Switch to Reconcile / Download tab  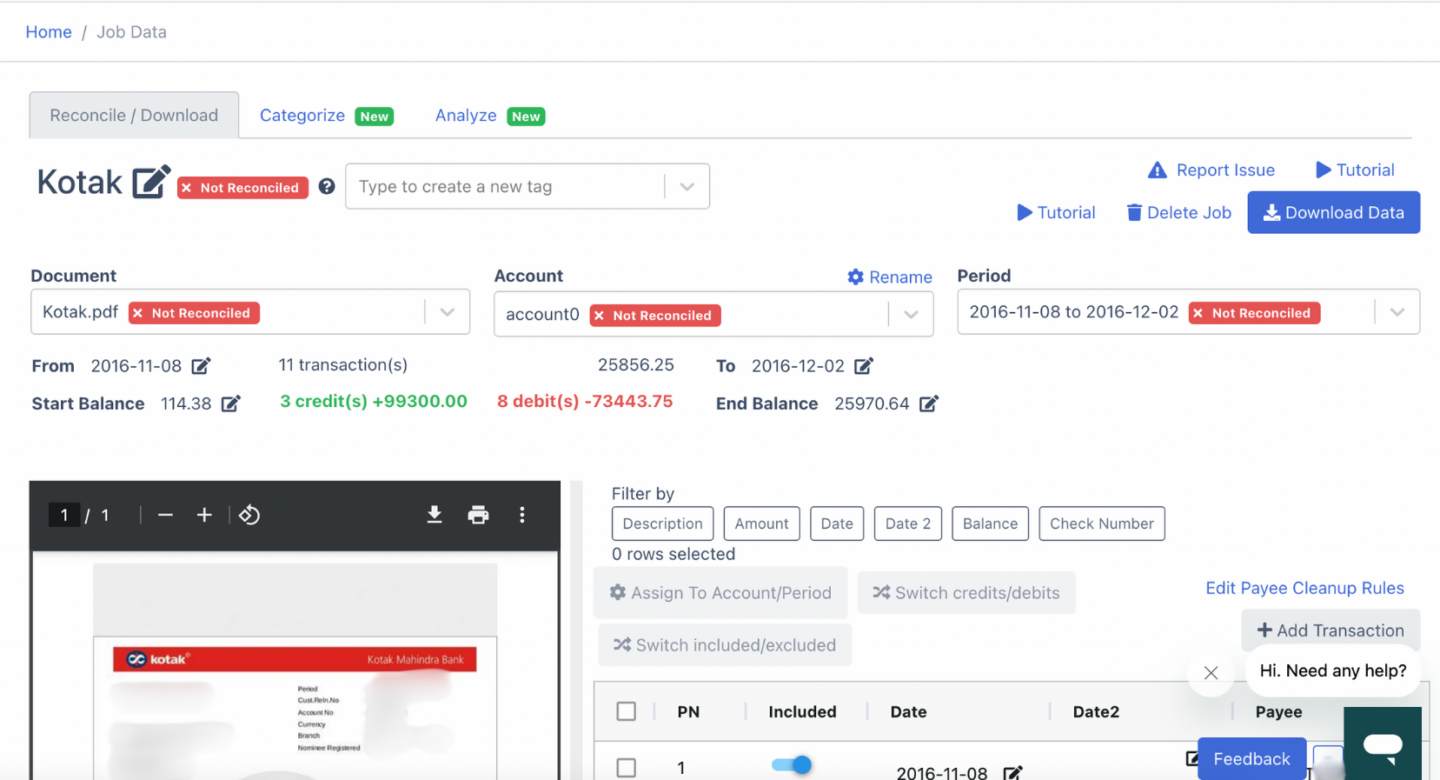134,115
